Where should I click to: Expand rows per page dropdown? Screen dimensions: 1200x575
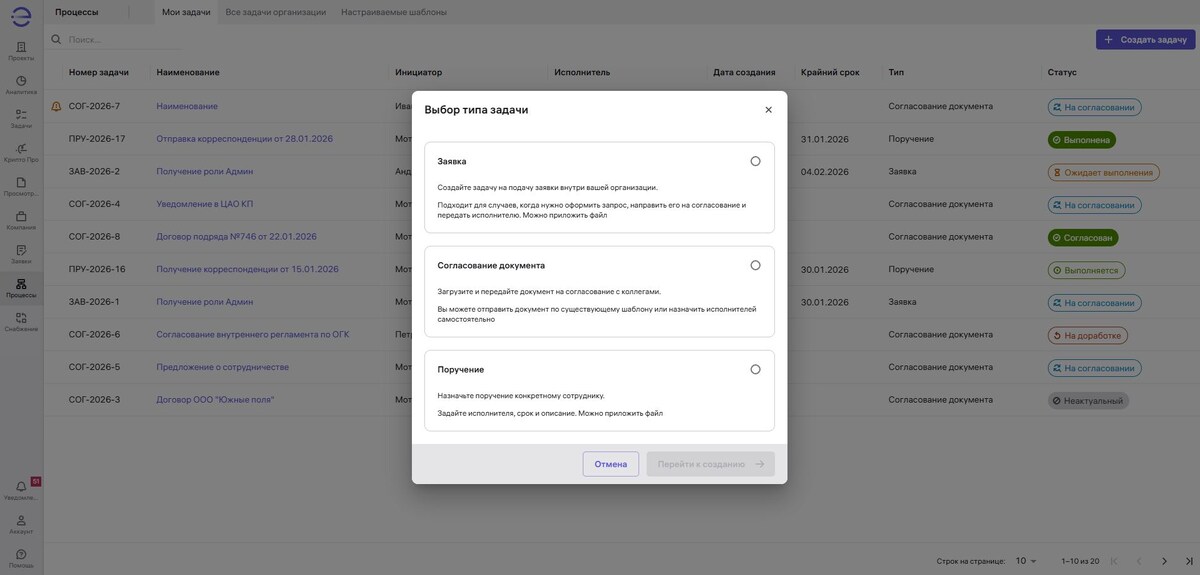pyautogui.click(x=1027, y=561)
